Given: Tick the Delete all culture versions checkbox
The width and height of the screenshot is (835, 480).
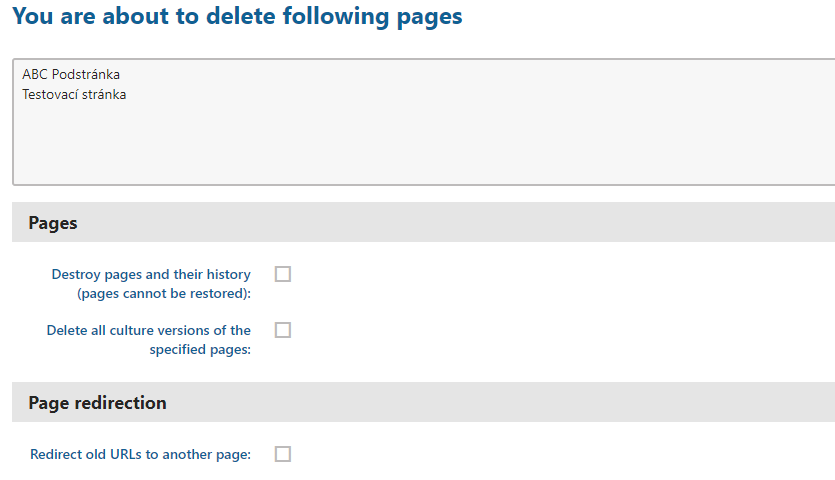Looking at the screenshot, I should tap(283, 330).
